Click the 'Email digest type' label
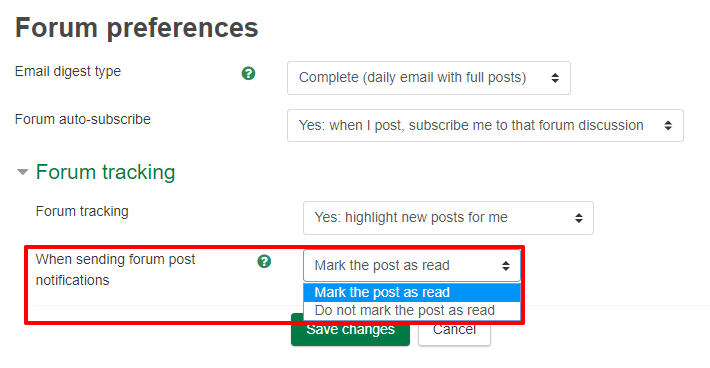Image resolution: width=710 pixels, height=368 pixels. pos(68,72)
